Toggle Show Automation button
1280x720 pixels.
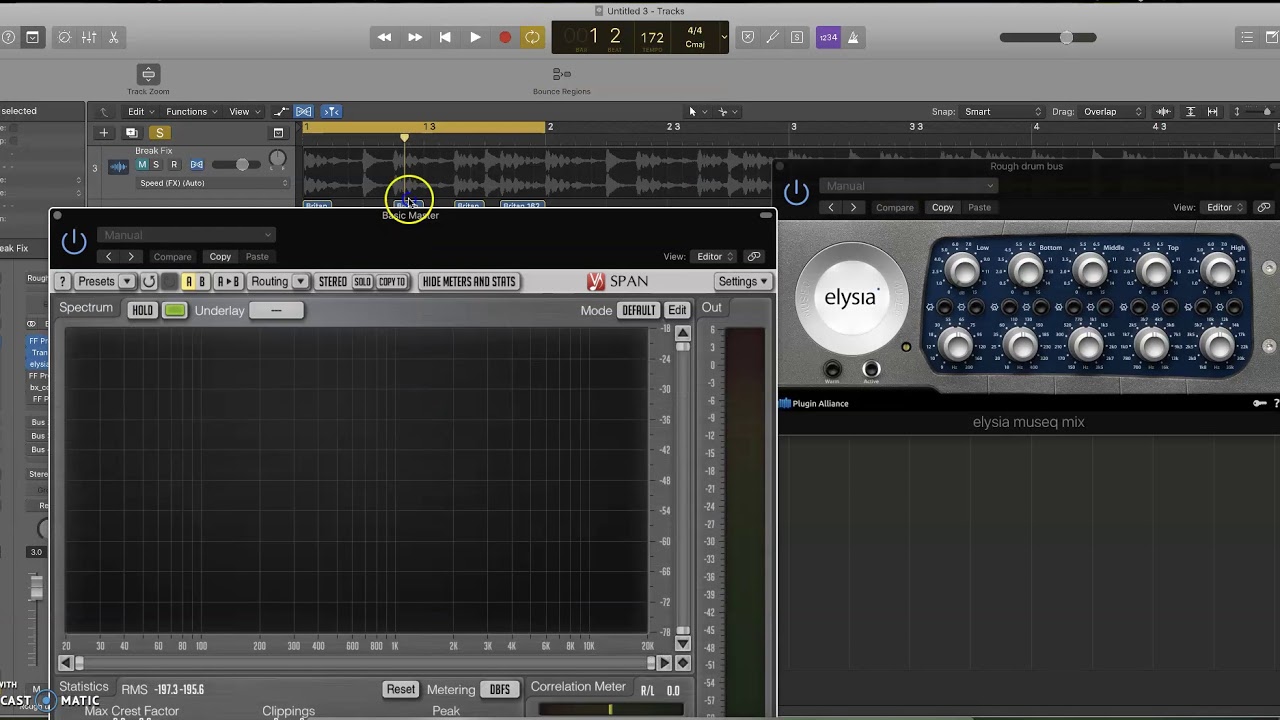pos(281,111)
